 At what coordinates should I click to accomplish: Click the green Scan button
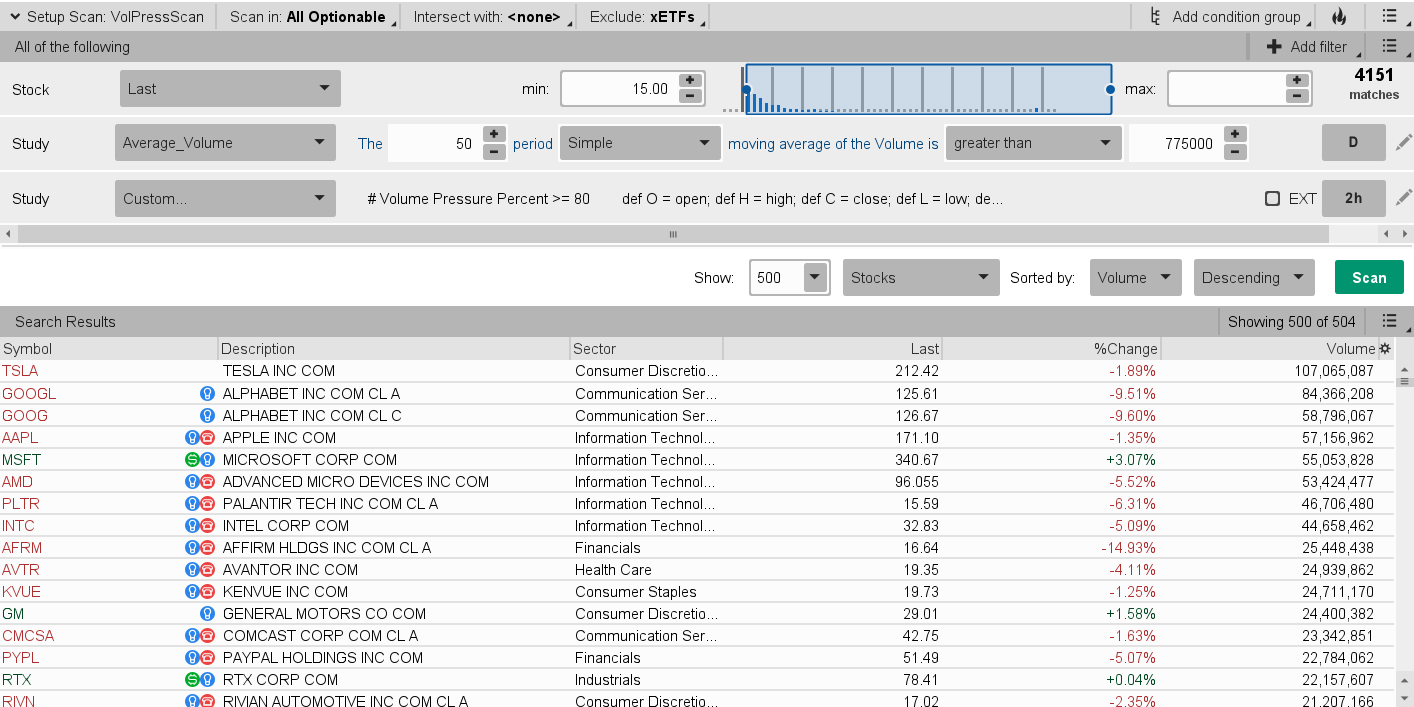tap(1369, 277)
